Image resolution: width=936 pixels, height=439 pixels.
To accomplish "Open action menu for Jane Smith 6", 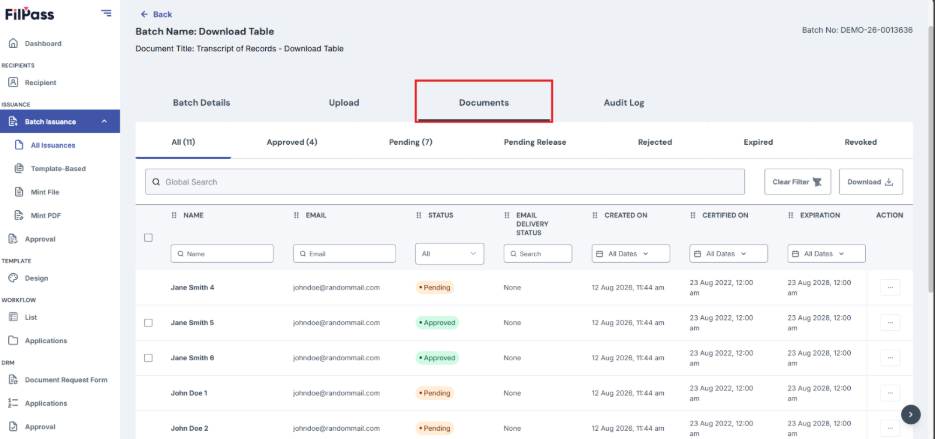I will coord(890,358).
